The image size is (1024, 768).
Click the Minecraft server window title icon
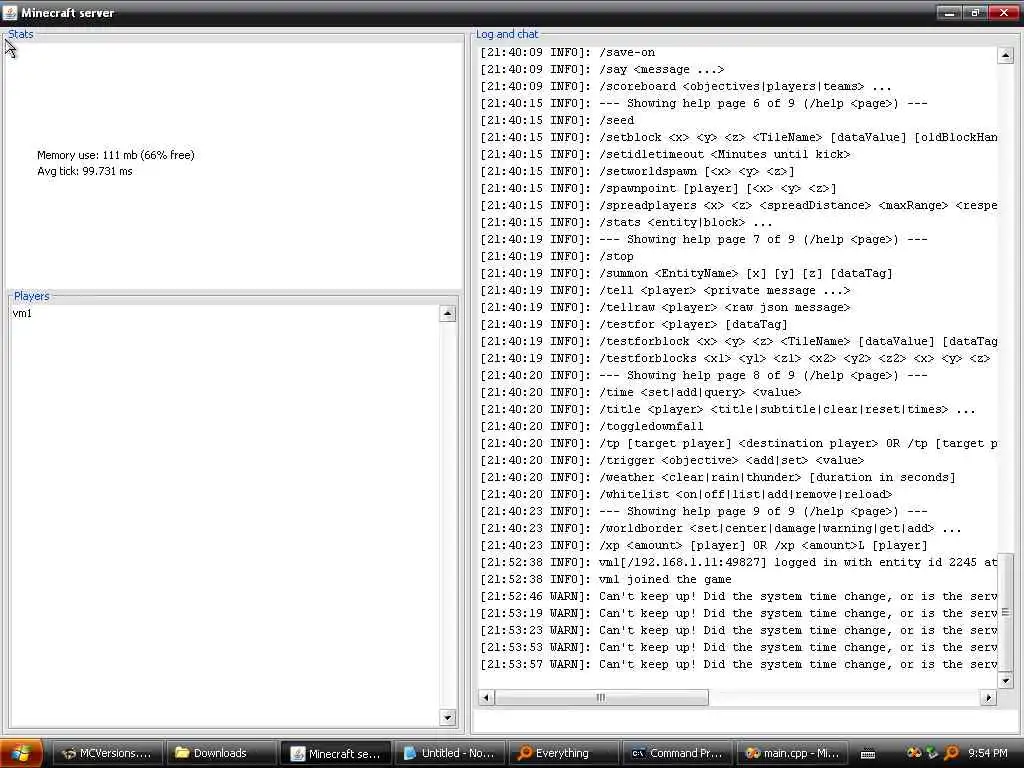10,12
